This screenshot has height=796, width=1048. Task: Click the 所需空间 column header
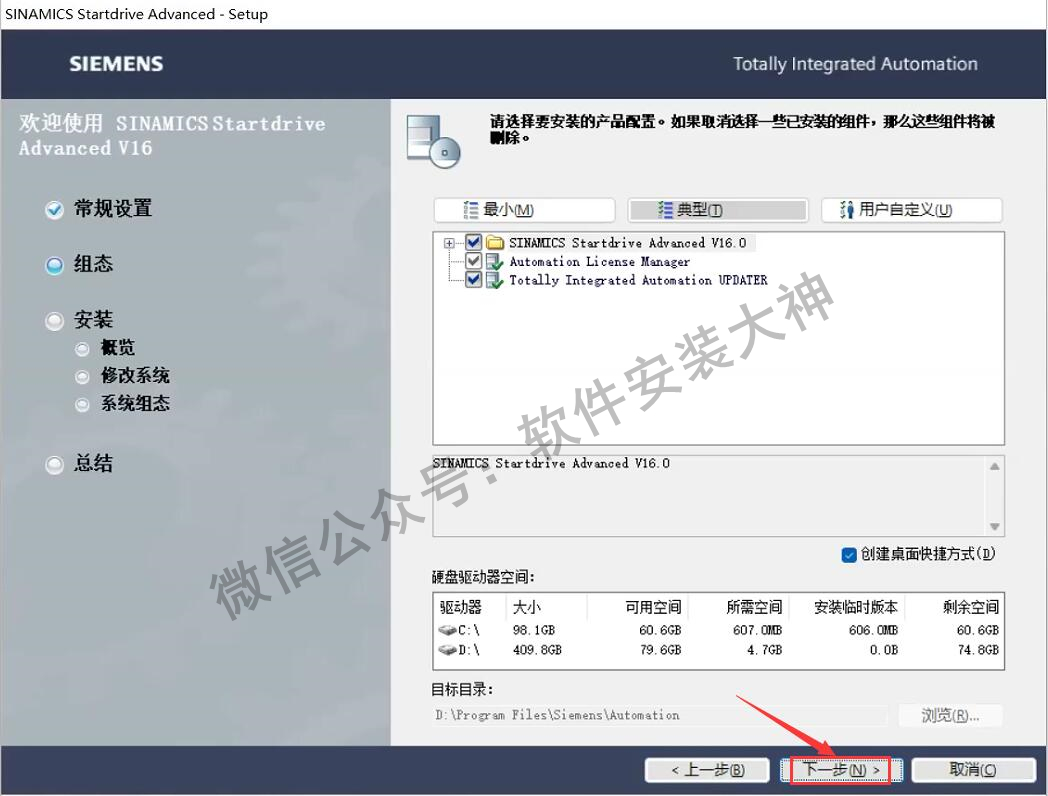click(754, 607)
